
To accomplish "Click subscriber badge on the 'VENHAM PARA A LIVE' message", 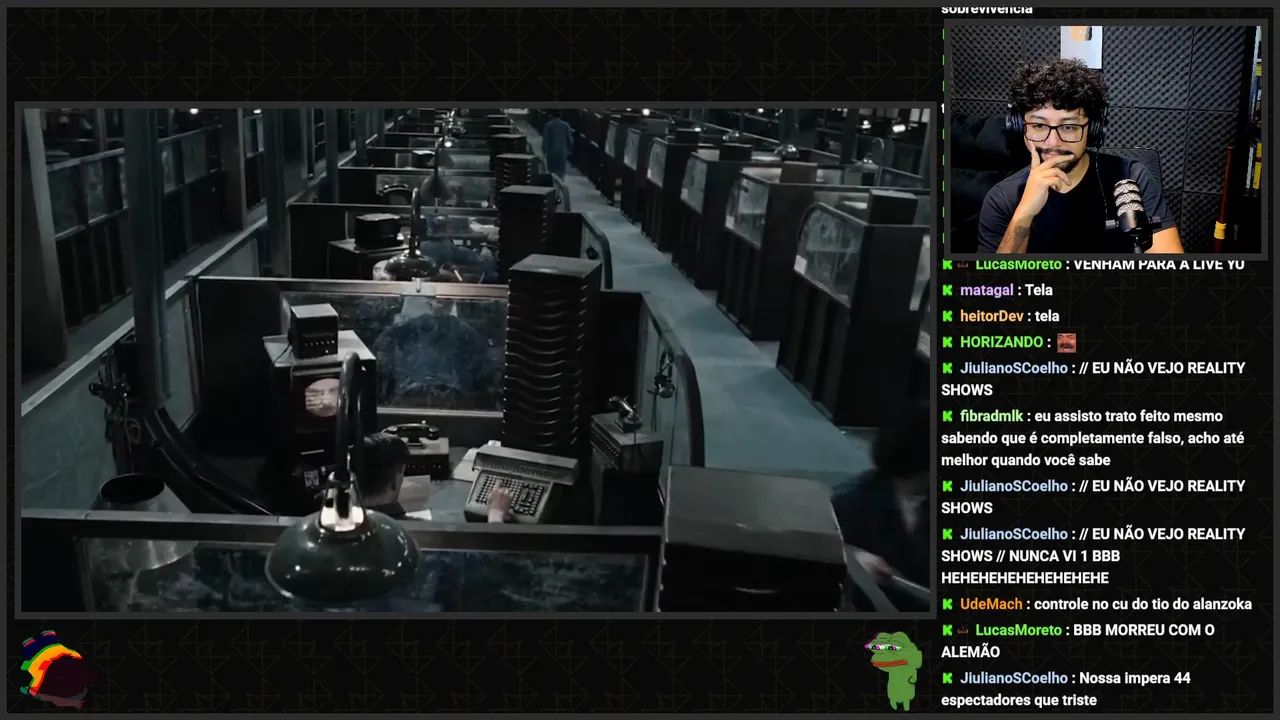I will [x=963, y=264].
